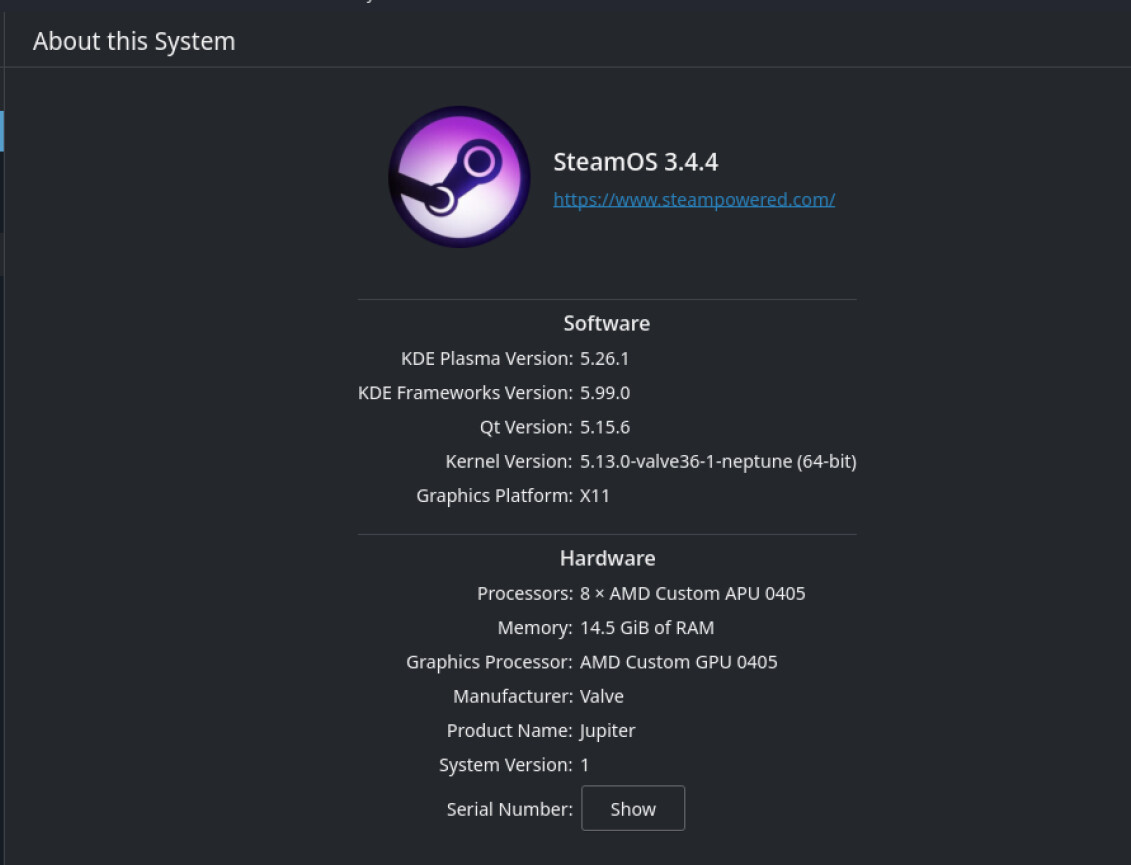The width and height of the screenshot is (1131, 865).
Task: Select memory value 14.5 GiB of RAM
Action: click(647, 628)
